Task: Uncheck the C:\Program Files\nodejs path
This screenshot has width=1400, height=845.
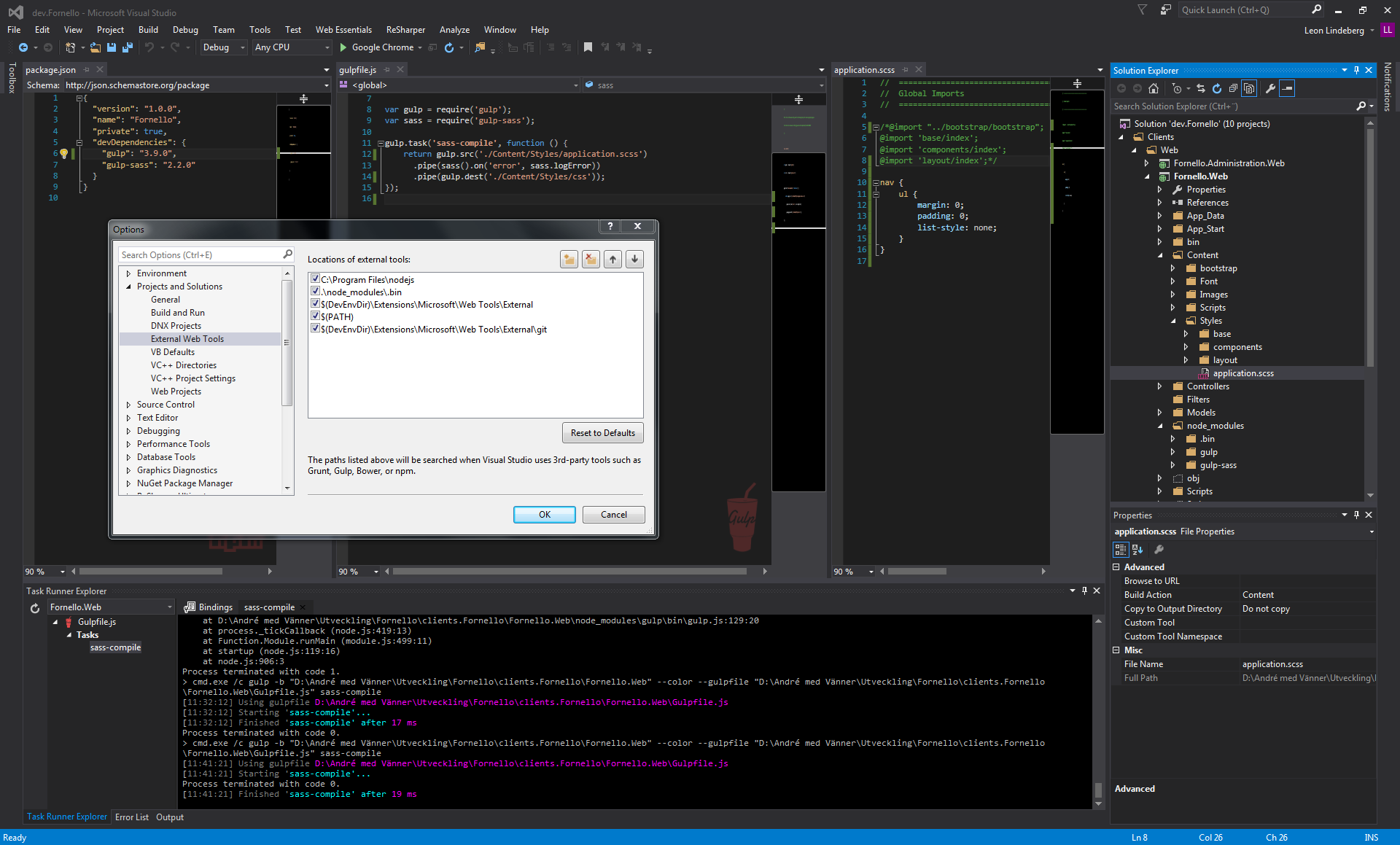Action: (315, 279)
